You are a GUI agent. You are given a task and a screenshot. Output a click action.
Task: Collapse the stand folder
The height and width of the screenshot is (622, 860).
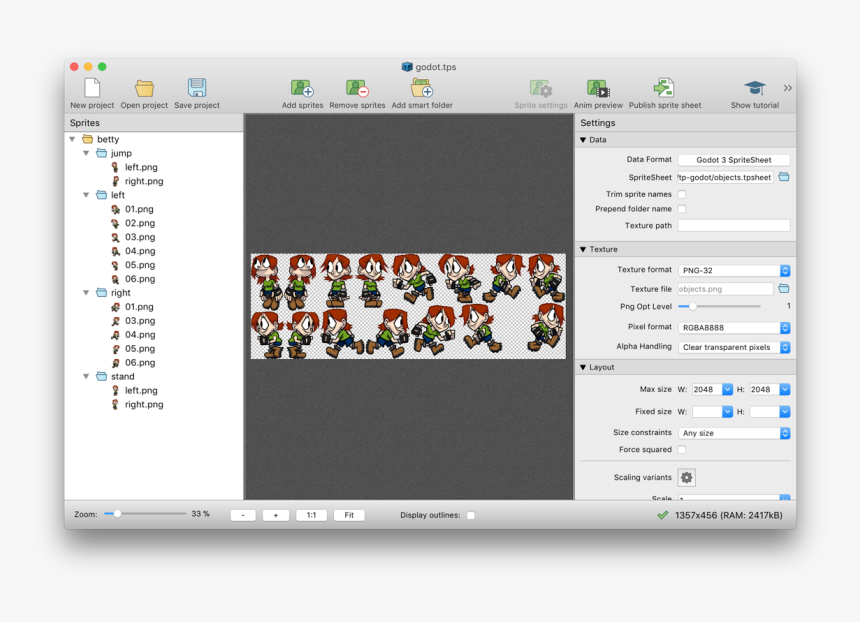click(86, 376)
